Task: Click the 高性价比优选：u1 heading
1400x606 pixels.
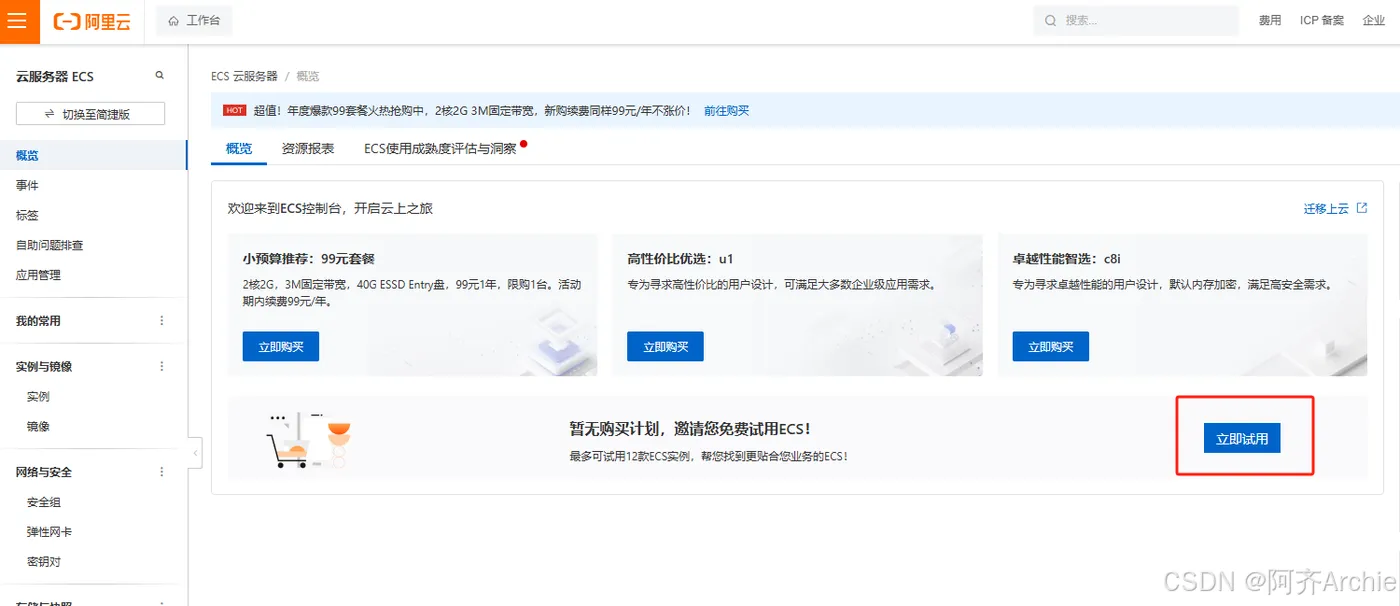Action: [681, 258]
